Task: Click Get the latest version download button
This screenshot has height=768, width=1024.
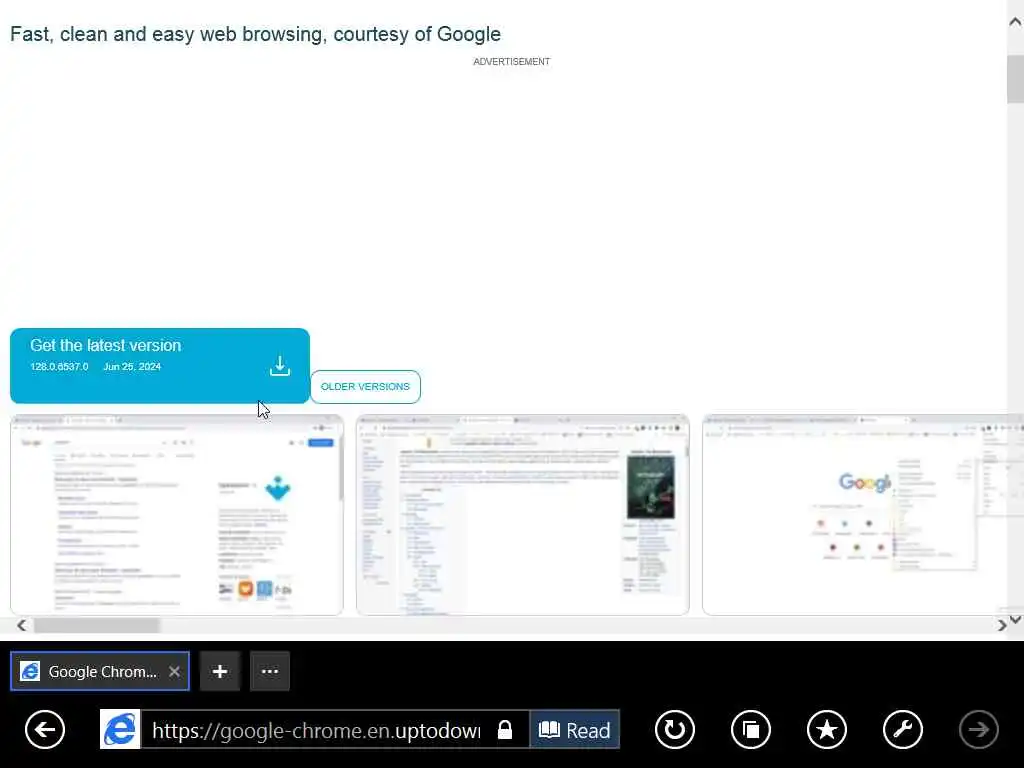Action: (x=160, y=366)
